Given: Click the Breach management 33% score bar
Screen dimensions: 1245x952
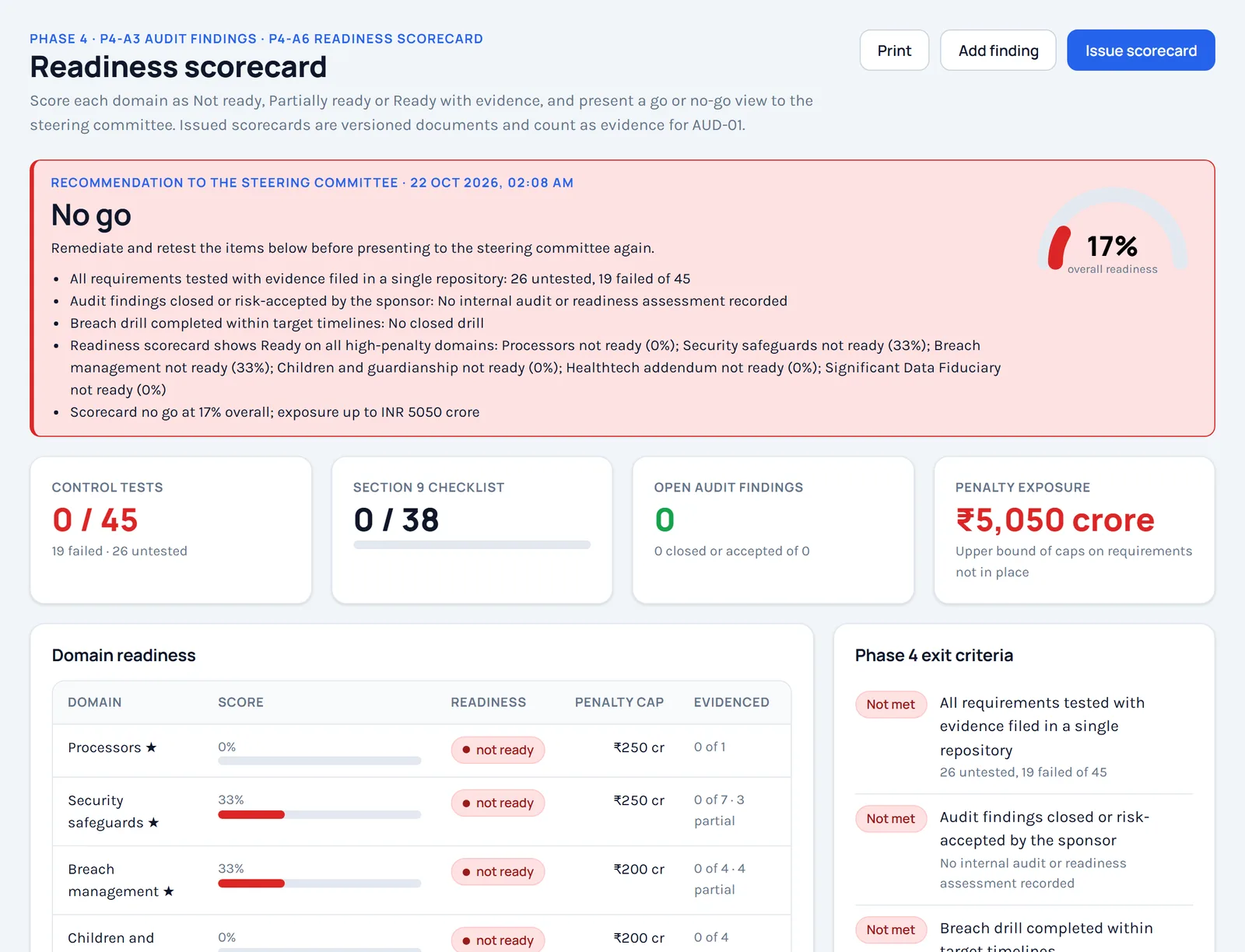Looking at the screenshot, I should coord(319,884).
